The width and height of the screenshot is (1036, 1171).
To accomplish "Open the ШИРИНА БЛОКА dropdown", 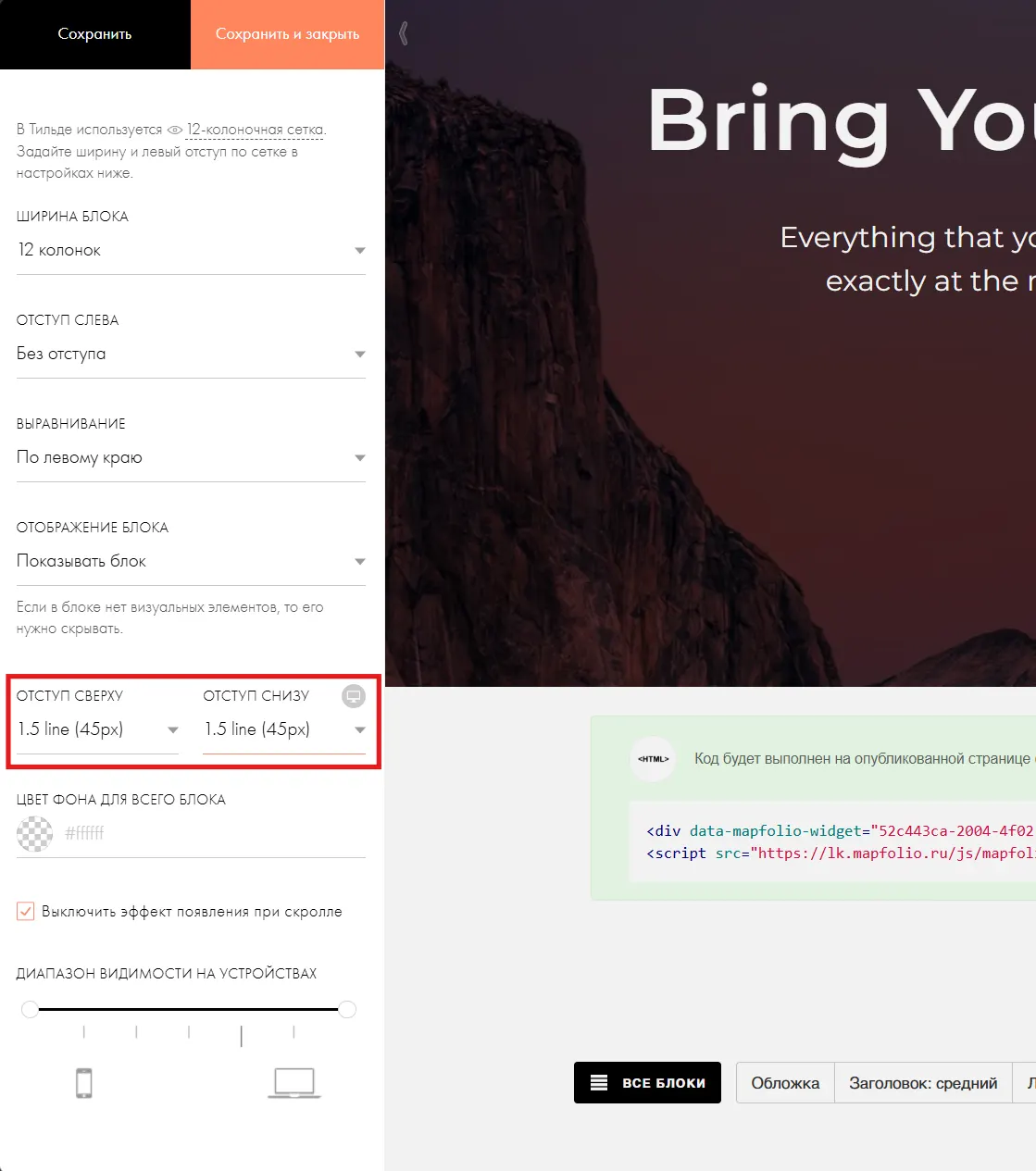I will coord(191,250).
